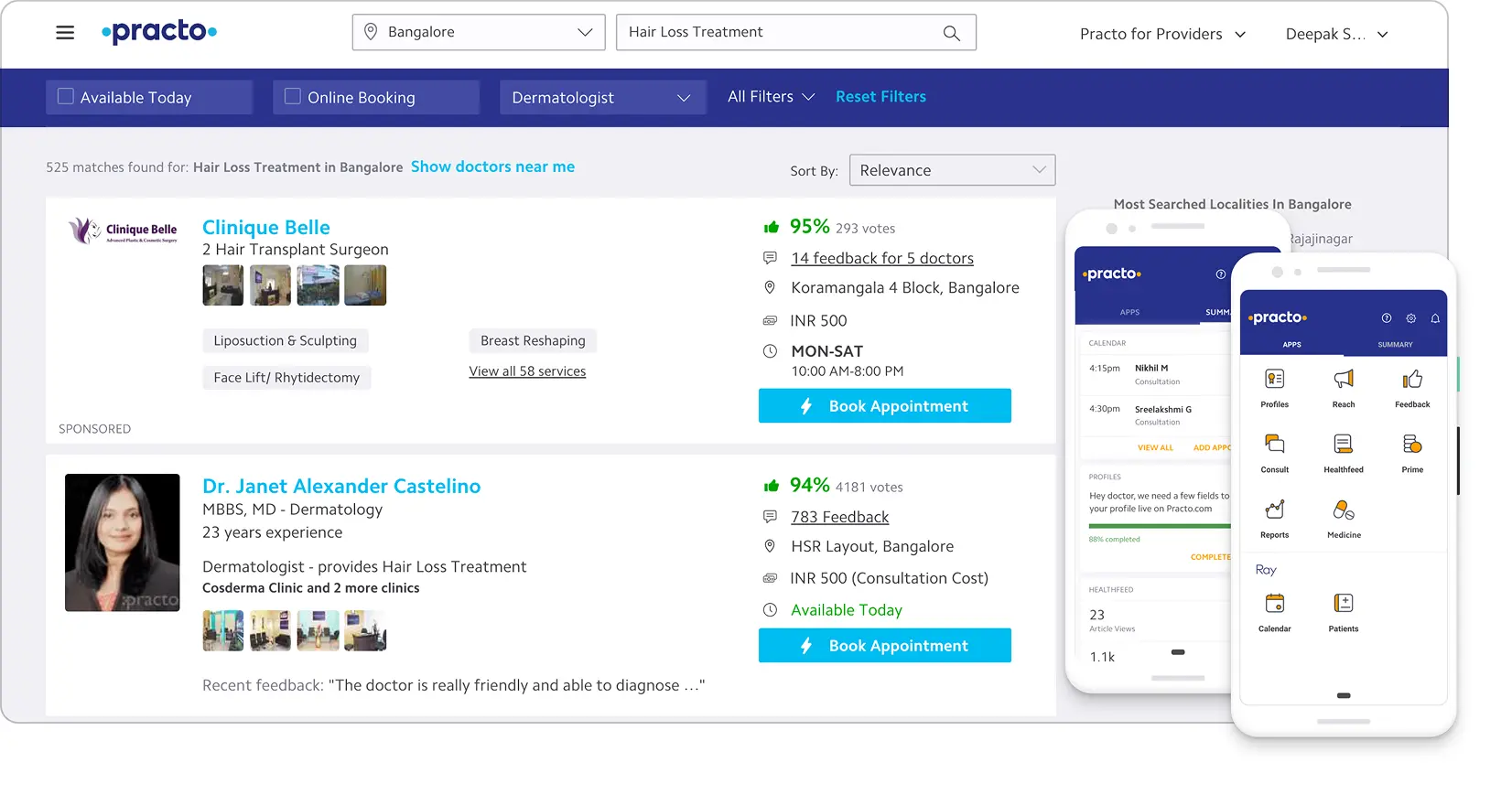Open 14 feedback for 5 doctors
Image resolution: width=1512 pixels, height=805 pixels.
tap(882, 258)
